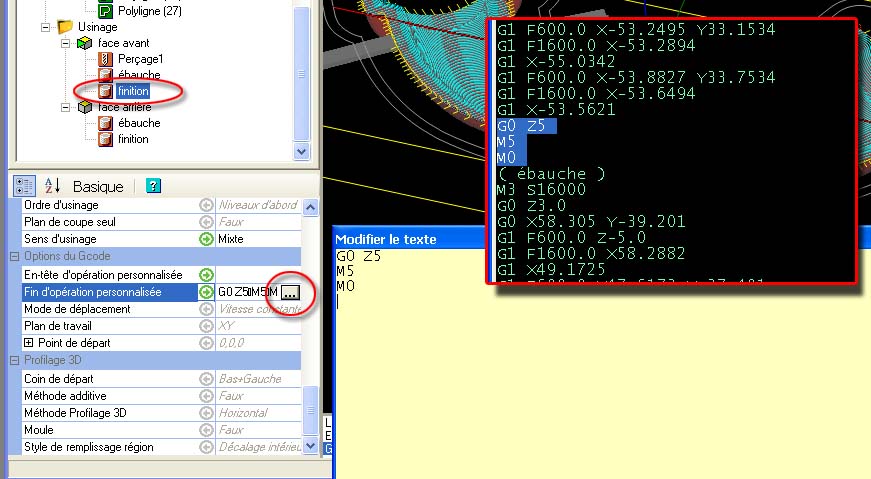The image size is (871, 479).
Task: Click the Polyligne (27) layer icon
Action: point(105,10)
